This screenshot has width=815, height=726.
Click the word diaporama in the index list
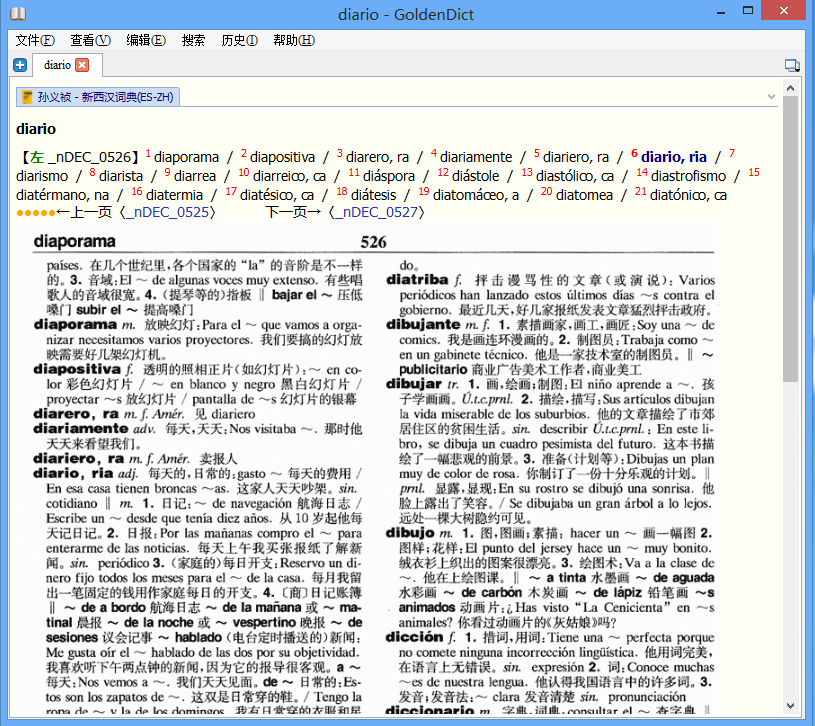click(187, 157)
